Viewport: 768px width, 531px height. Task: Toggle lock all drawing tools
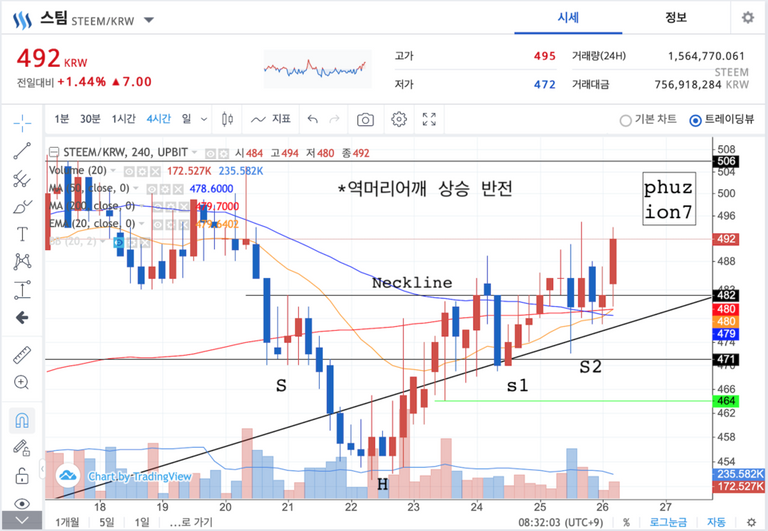click(22, 476)
